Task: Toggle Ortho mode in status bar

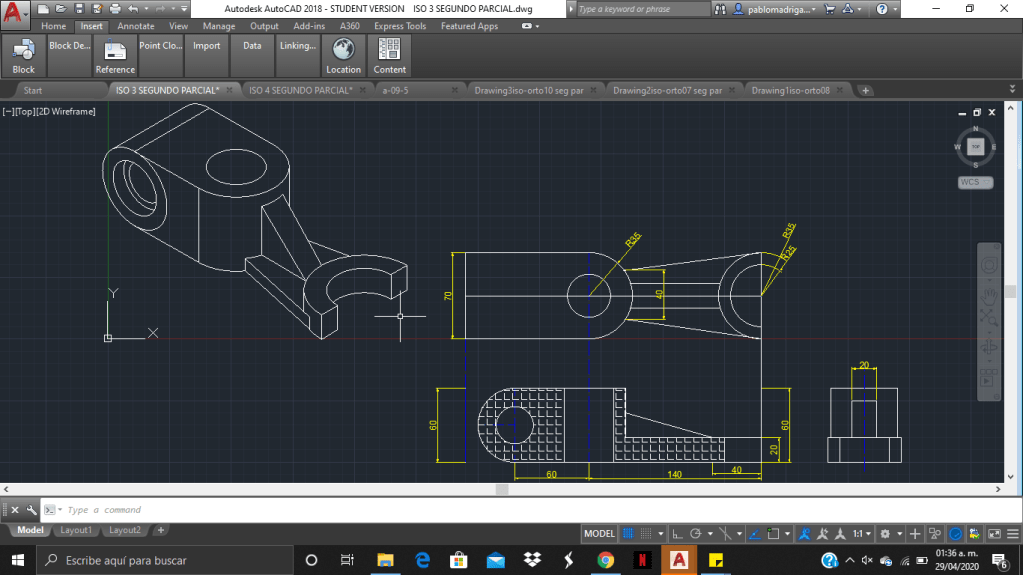Action: [678, 534]
